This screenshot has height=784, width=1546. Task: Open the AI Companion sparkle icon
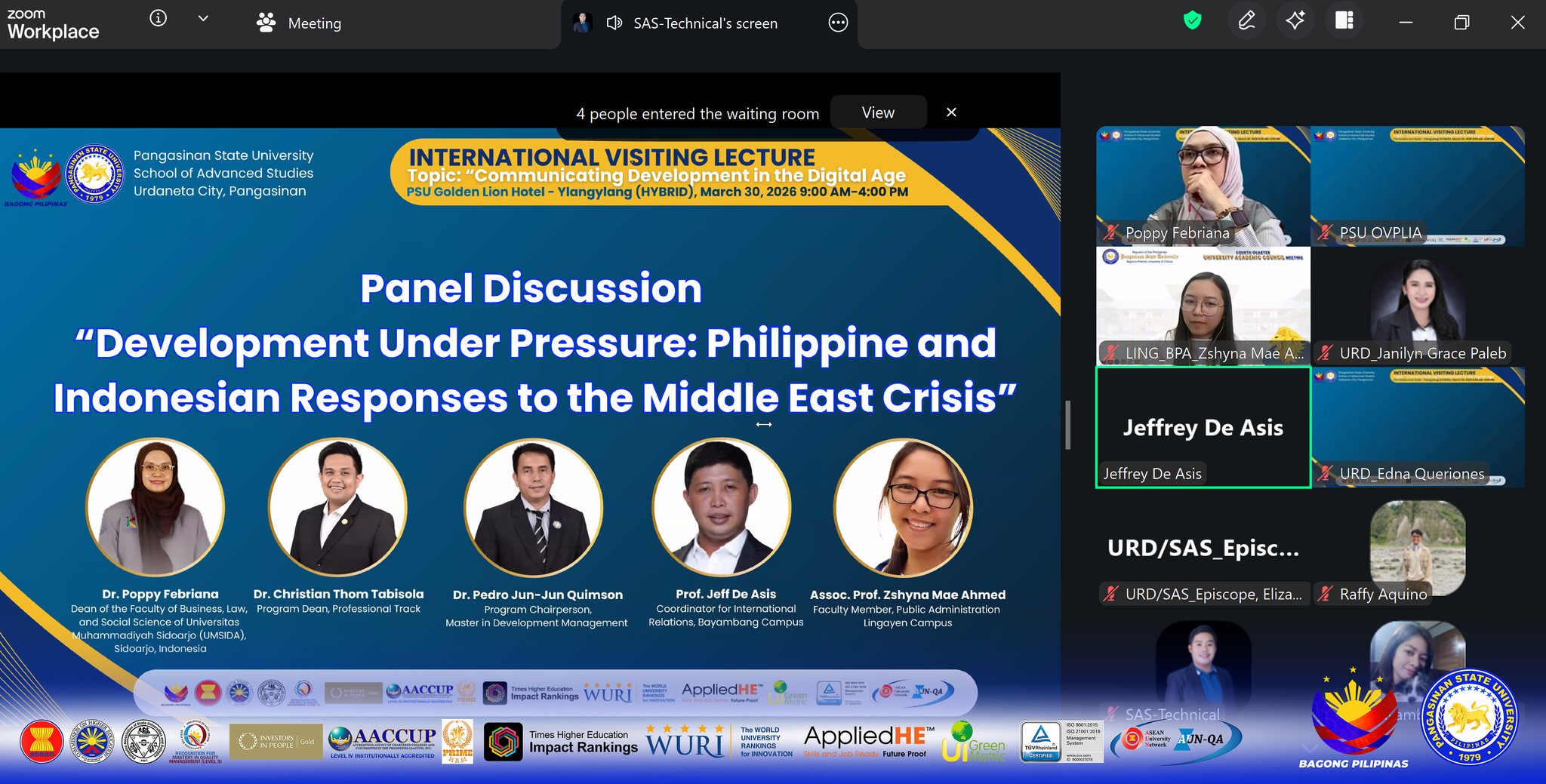(x=1295, y=21)
